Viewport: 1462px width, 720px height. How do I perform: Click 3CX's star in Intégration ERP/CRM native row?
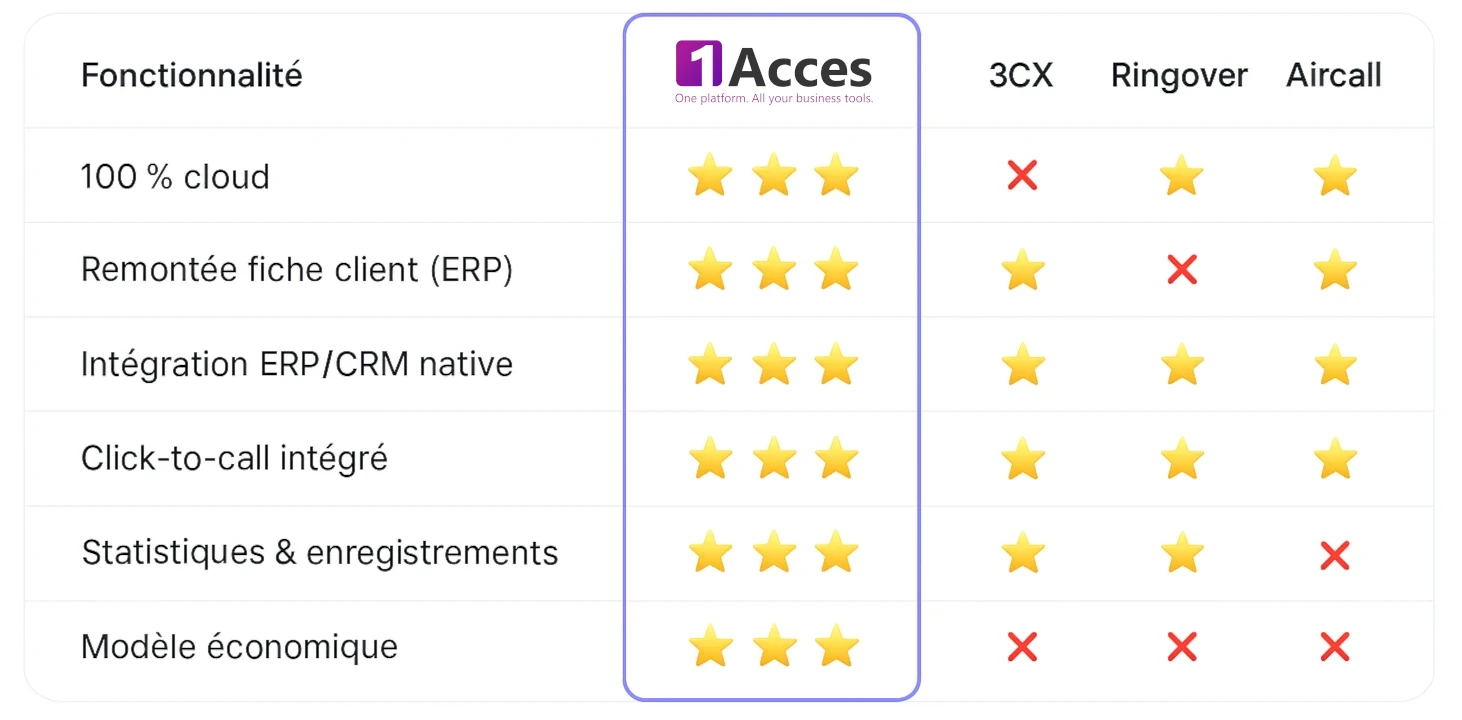1022,365
